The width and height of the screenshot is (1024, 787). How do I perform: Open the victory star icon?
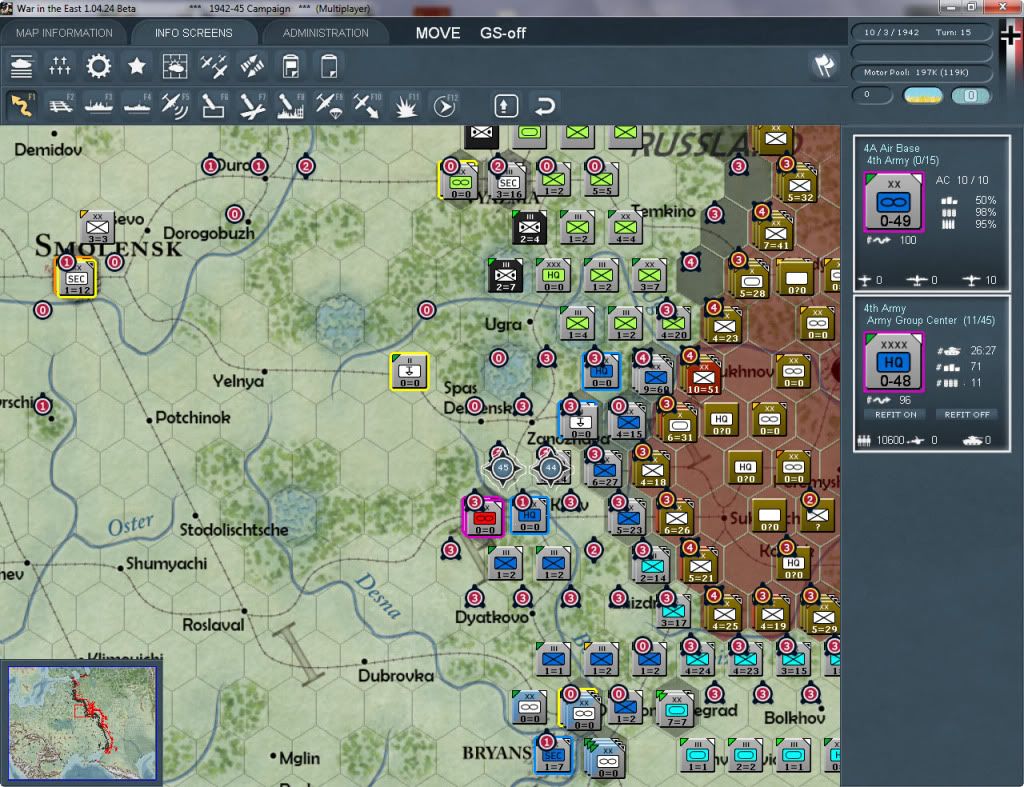click(x=136, y=66)
